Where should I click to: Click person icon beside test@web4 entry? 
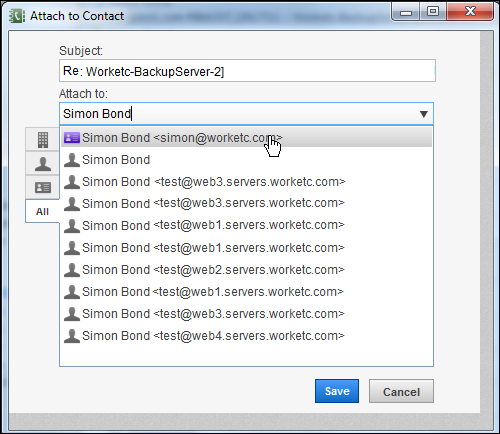point(72,336)
